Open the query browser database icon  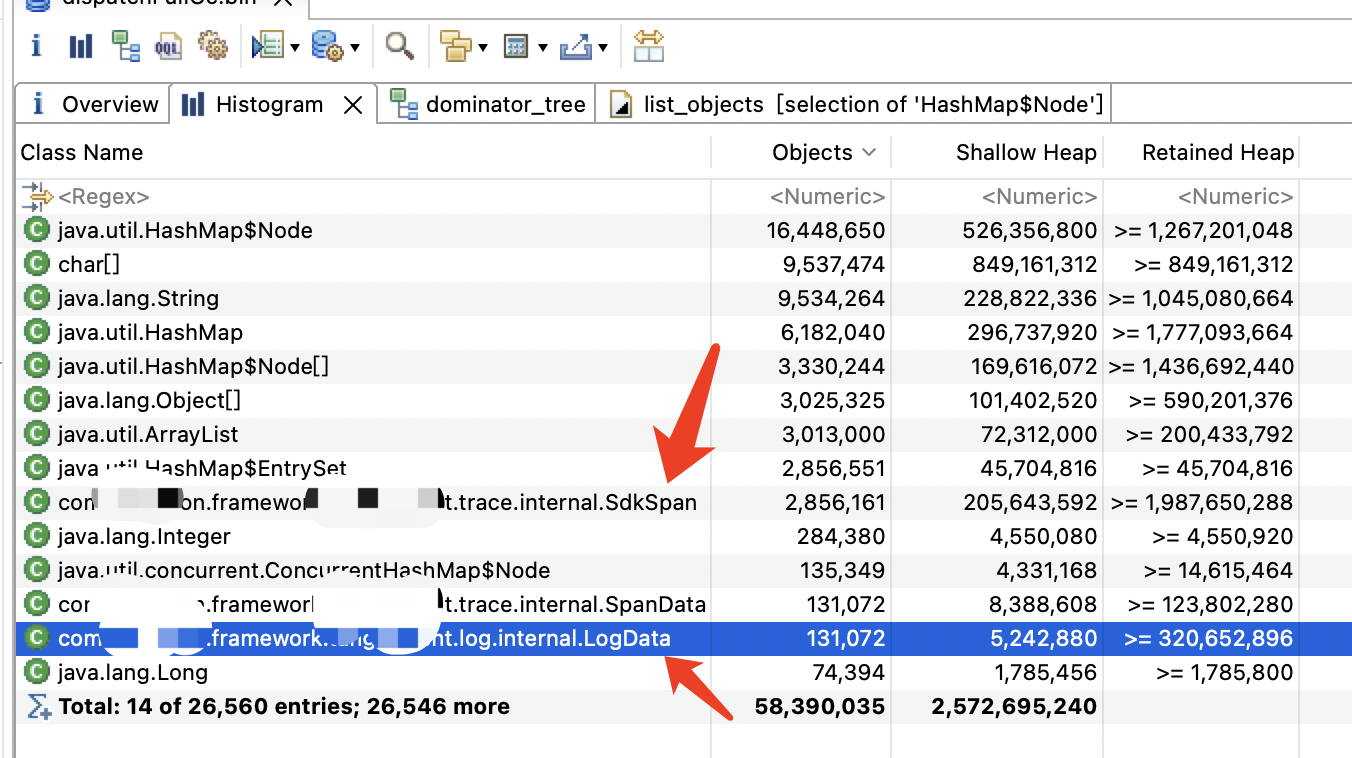(x=328, y=46)
